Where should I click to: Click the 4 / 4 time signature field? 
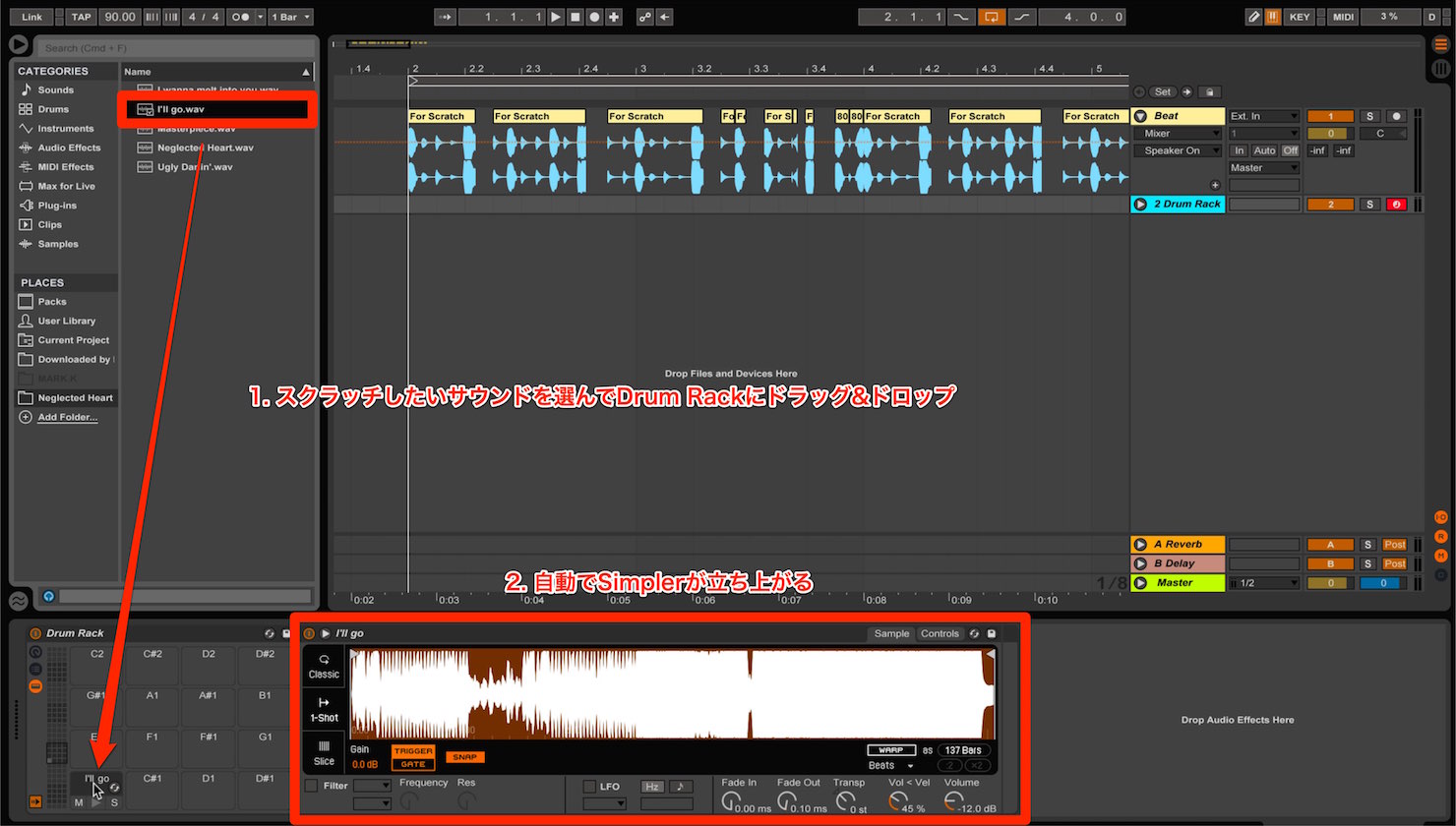pos(205,17)
